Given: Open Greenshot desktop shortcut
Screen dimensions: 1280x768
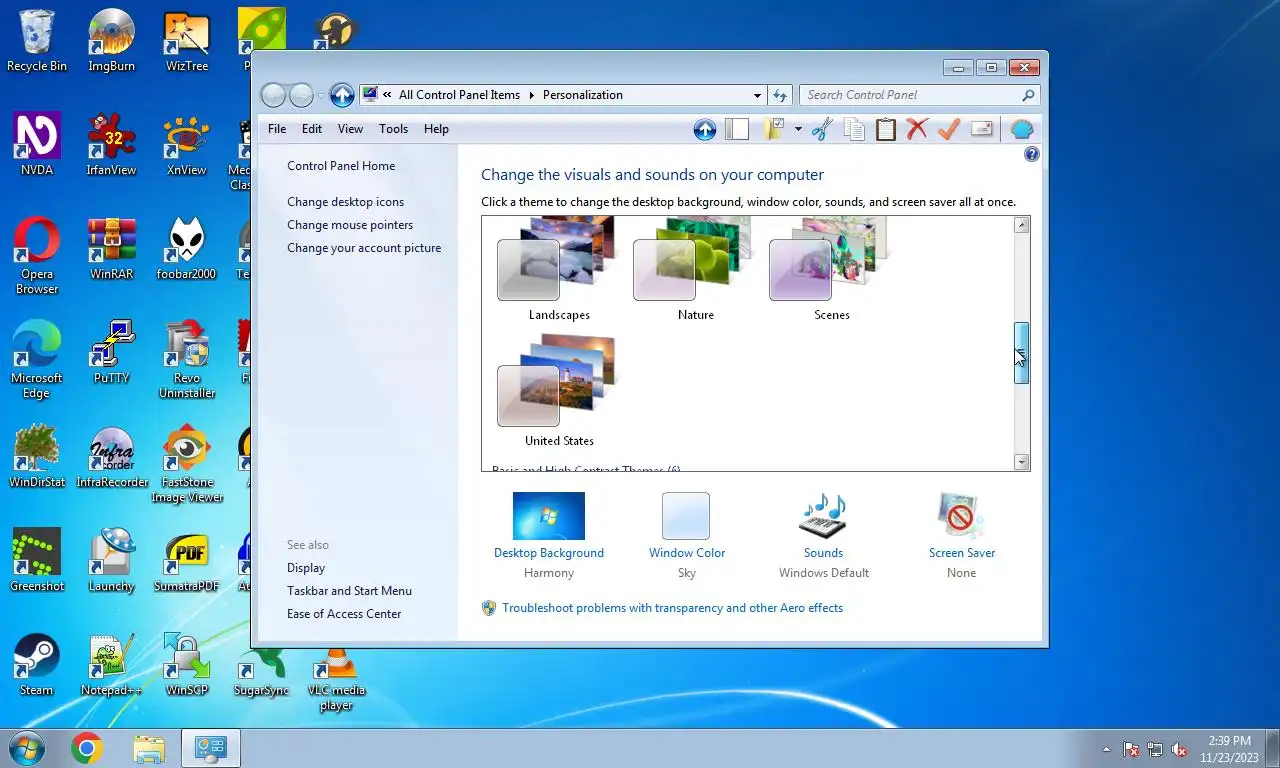Looking at the screenshot, I should click(37, 561).
